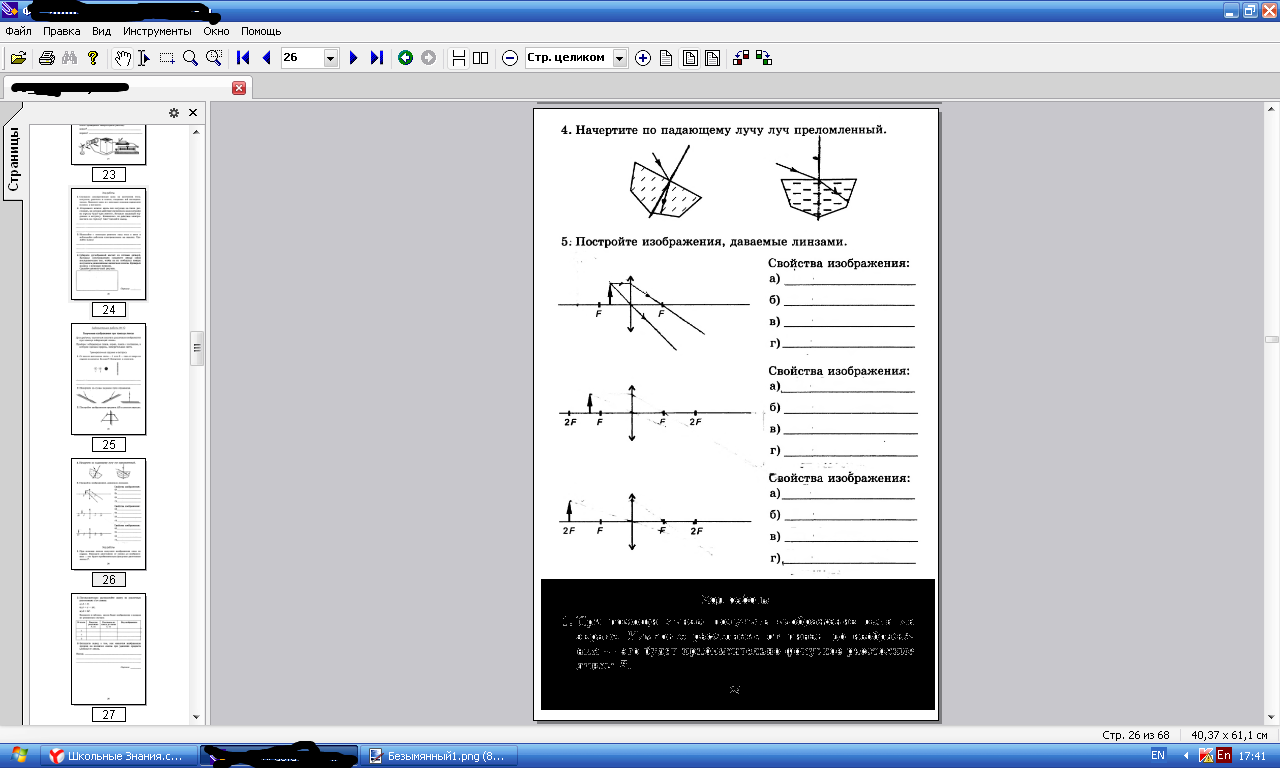
Task: Expand hidden tray icons arrow
Action: 1186,756
